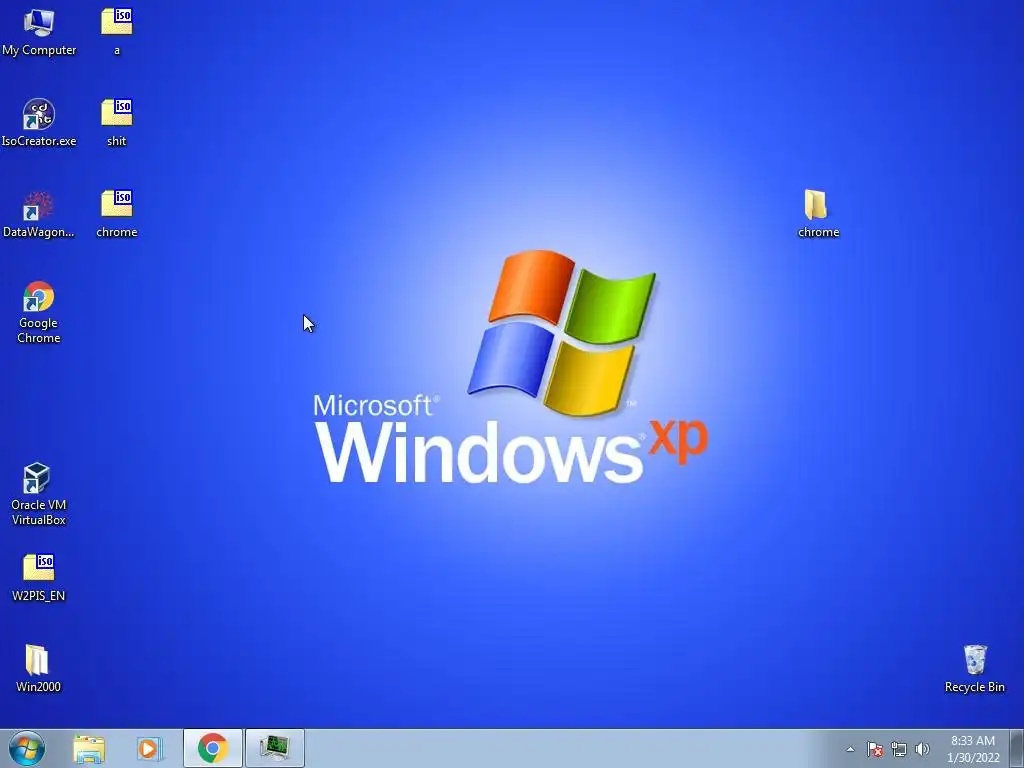Show hidden tray icons arrow
The height and width of the screenshot is (768, 1024).
(x=850, y=749)
